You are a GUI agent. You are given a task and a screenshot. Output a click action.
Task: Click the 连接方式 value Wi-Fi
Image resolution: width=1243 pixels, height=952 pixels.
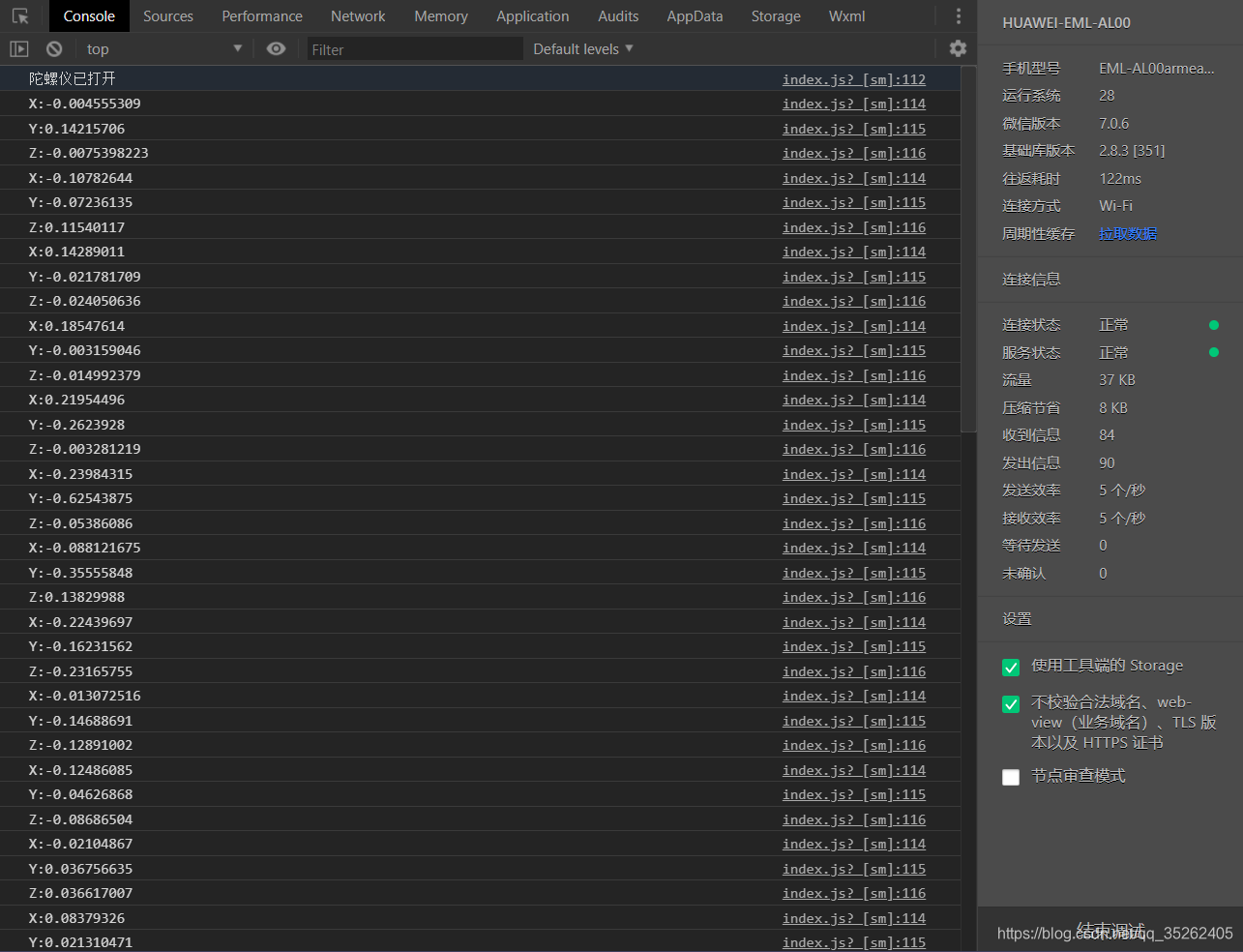click(x=1115, y=205)
